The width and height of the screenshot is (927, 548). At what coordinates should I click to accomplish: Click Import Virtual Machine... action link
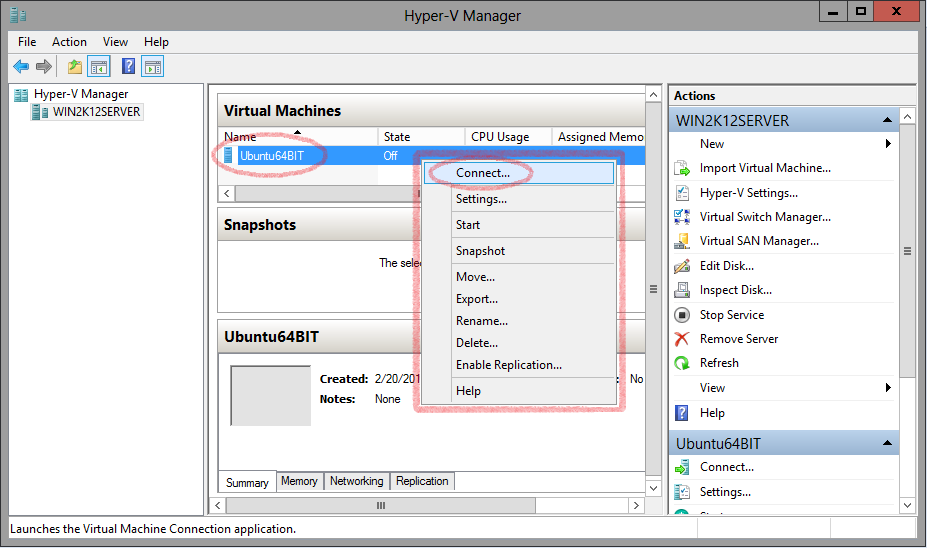765,168
